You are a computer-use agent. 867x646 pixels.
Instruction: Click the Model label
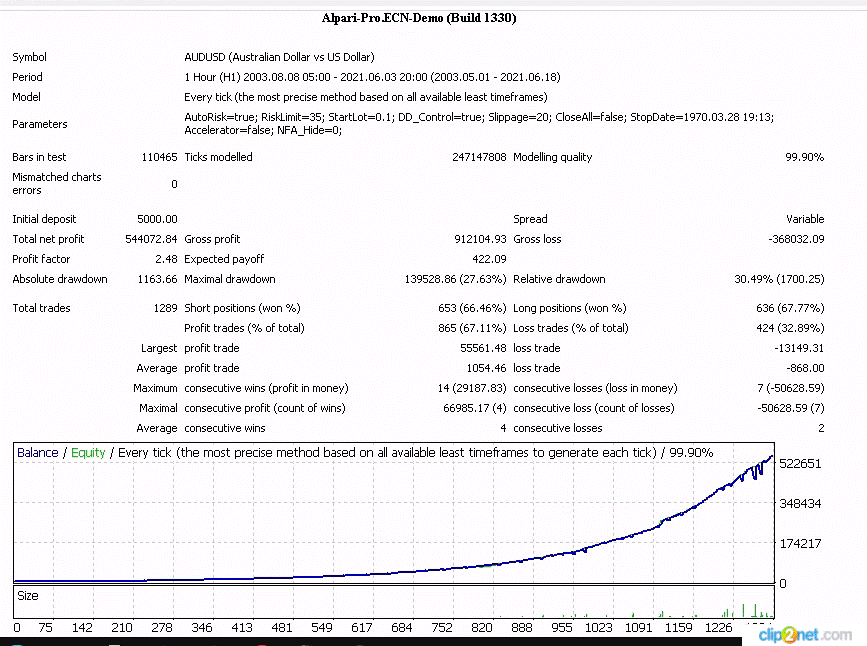(26, 97)
